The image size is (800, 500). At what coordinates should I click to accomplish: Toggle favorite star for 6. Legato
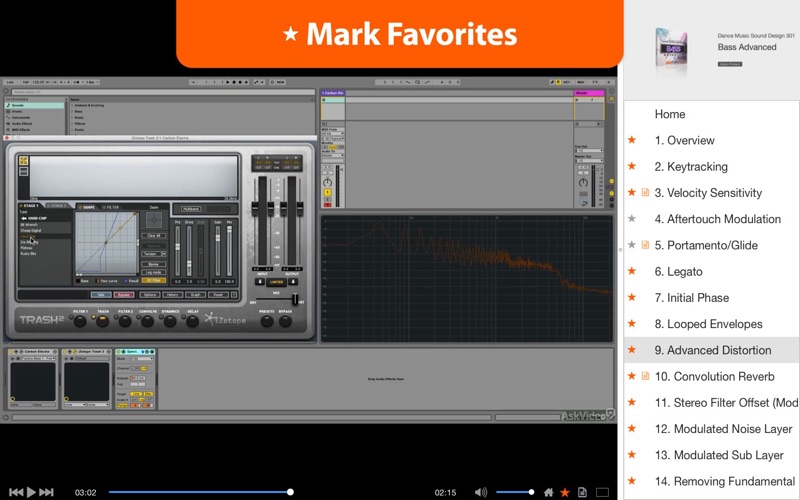tap(632, 271)
